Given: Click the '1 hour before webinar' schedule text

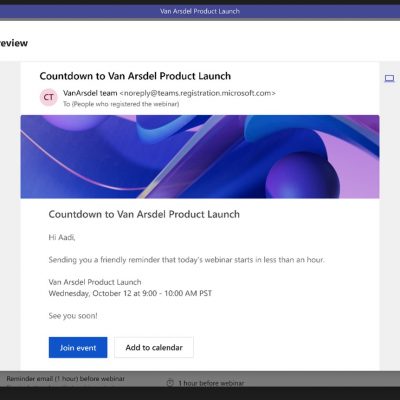Looking at the screenshot, I should (x=211, y=383).
